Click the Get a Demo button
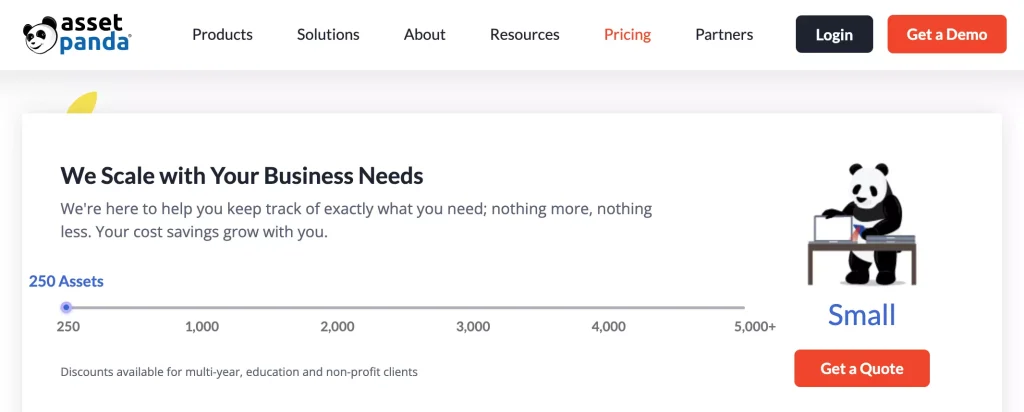The width and height of the screenshot is (1024, 412). [x=947, y=35]
